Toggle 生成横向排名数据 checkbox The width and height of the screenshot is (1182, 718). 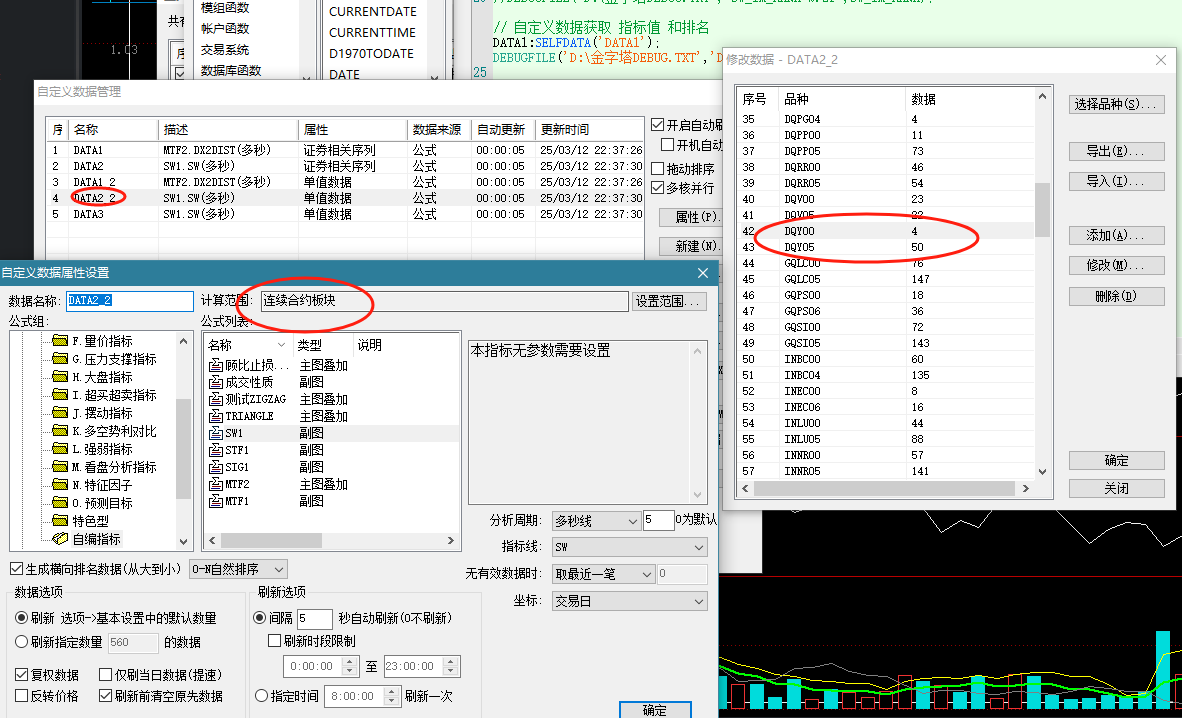click(17, 569)
